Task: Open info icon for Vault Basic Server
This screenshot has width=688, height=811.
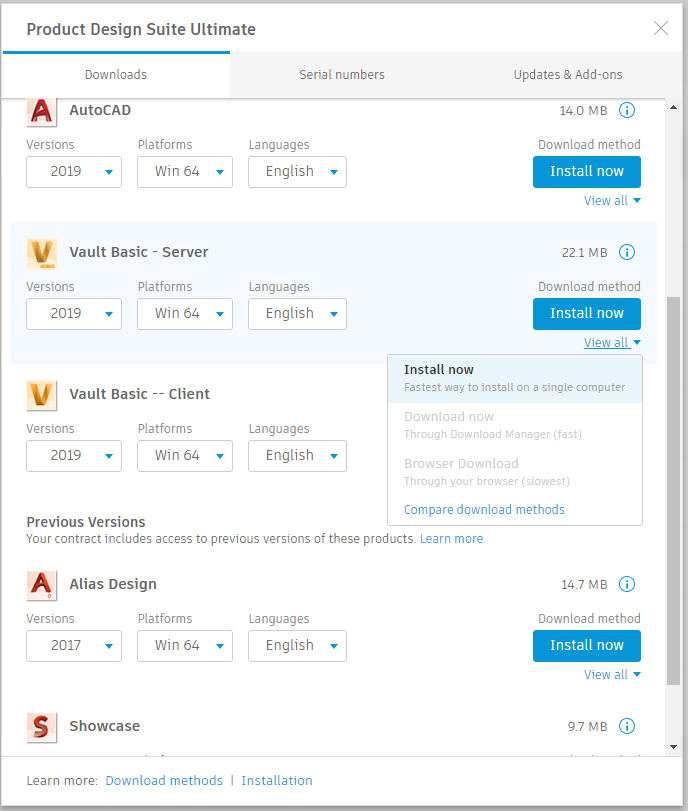Action: [x=627, y=253]
